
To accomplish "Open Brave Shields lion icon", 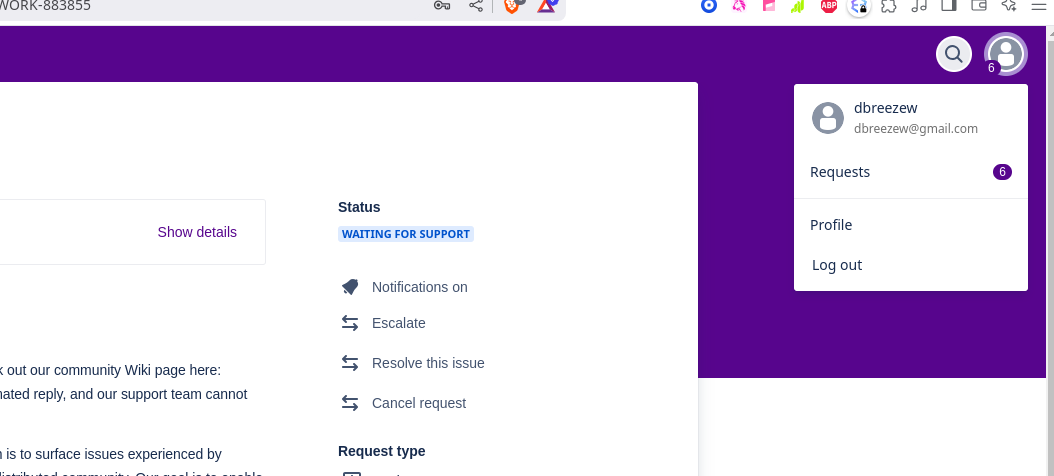I will pyautogui.click(x=512, y=6).
